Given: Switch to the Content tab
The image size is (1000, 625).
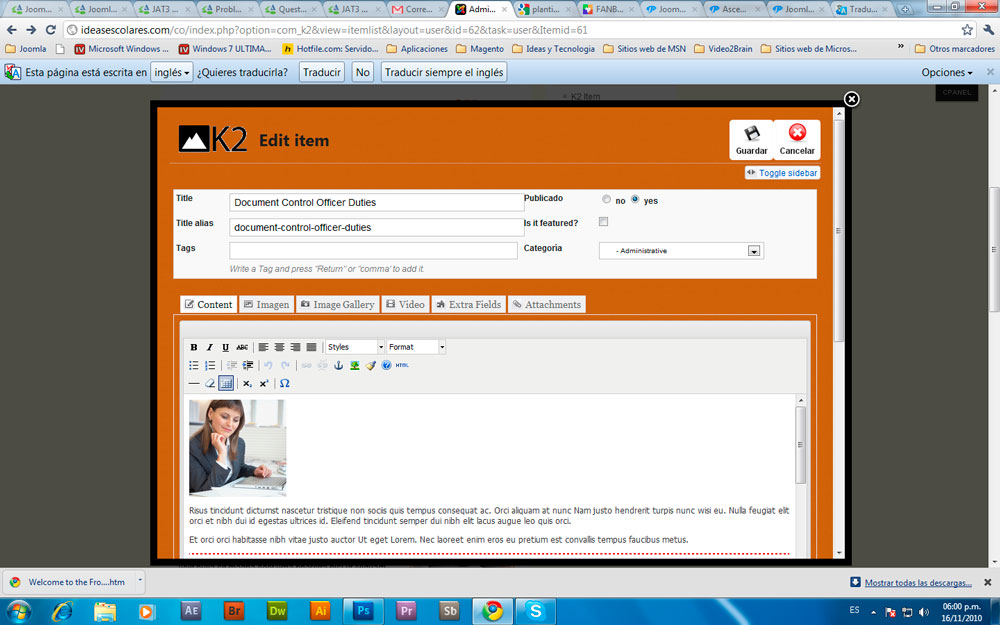Looking at the screenshot, I should pos(209,304).
